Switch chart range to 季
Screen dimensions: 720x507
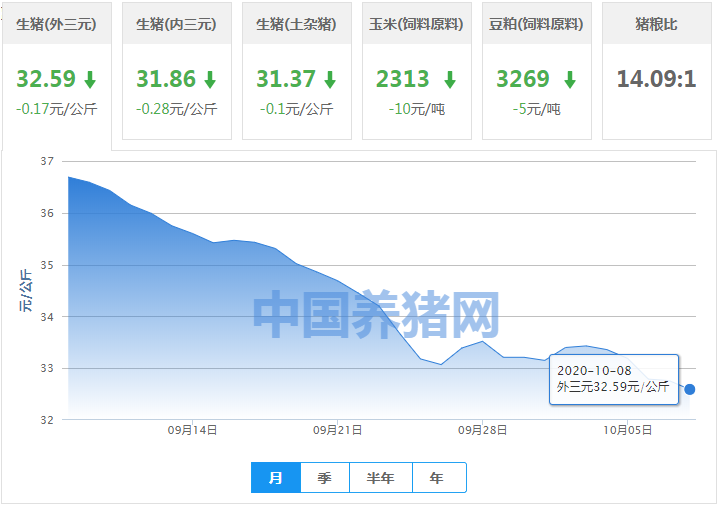point(324,478)
